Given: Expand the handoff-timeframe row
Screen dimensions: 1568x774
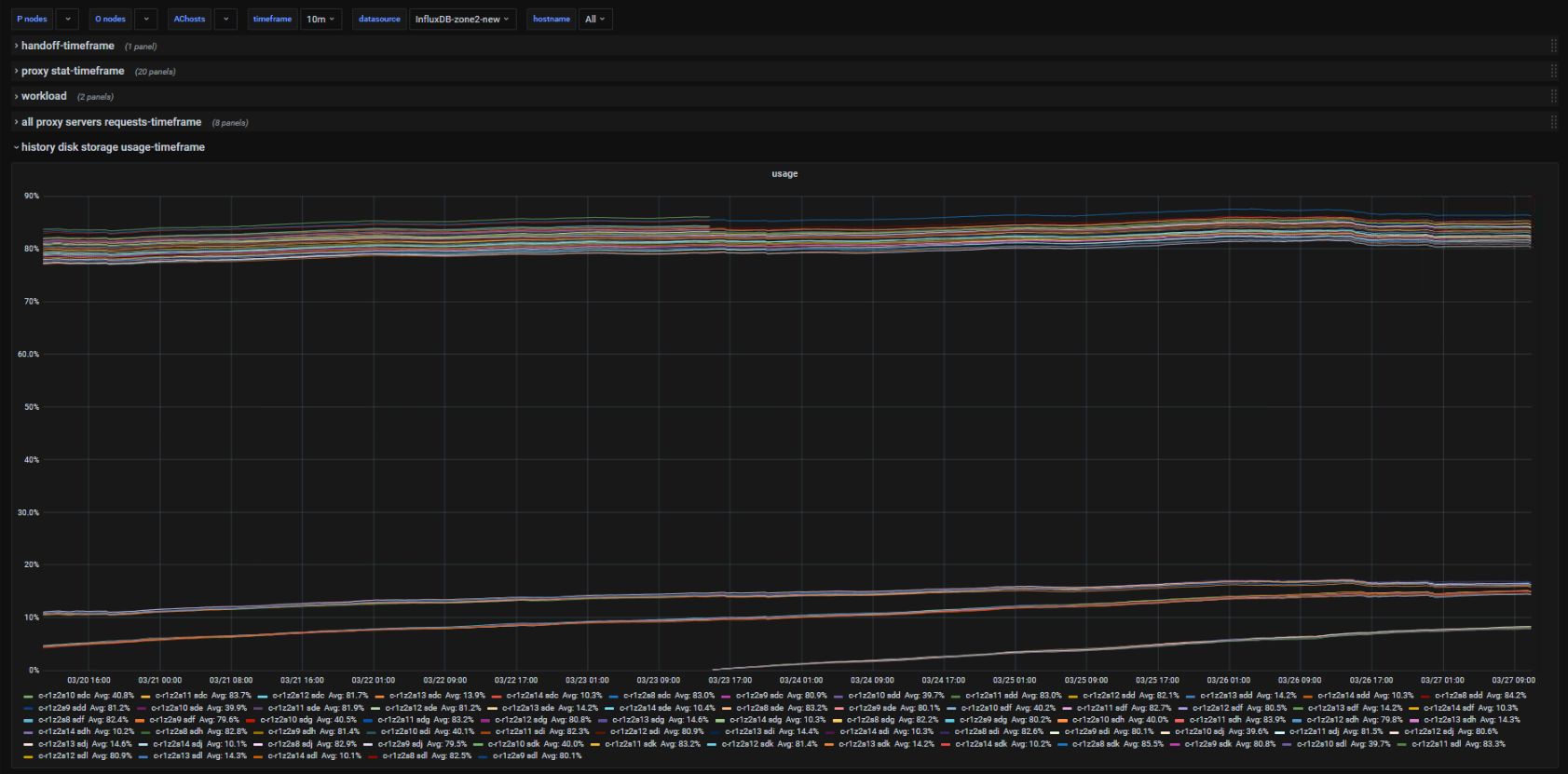Looking at the screenshot, I should pos(67,46).
